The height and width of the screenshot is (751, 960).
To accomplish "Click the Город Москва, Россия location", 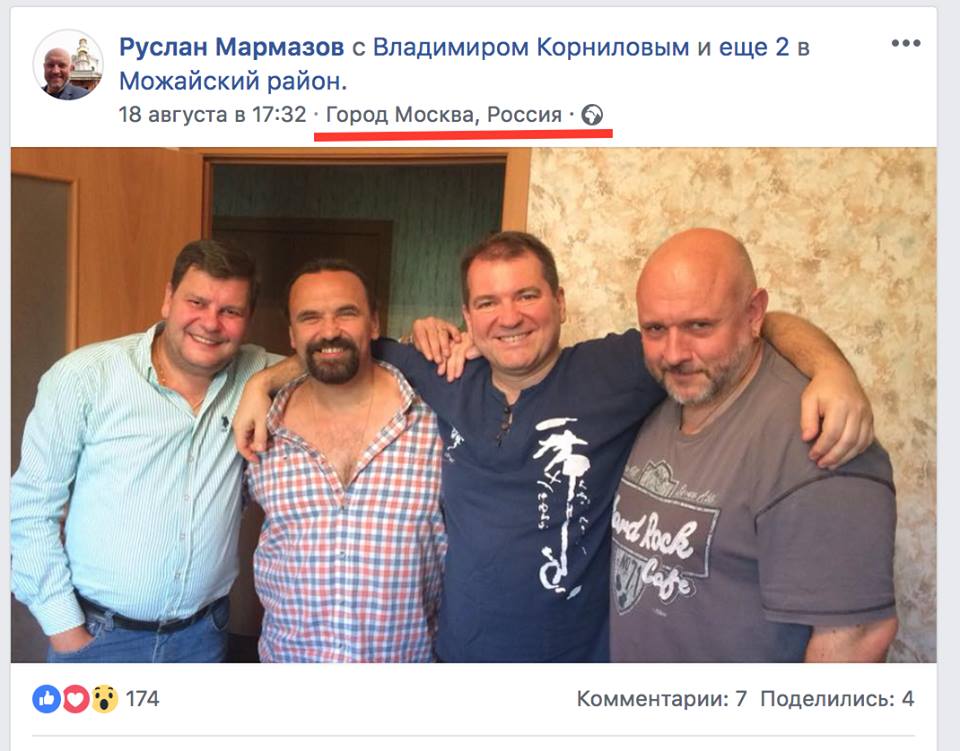I will [x=444, y=114].
